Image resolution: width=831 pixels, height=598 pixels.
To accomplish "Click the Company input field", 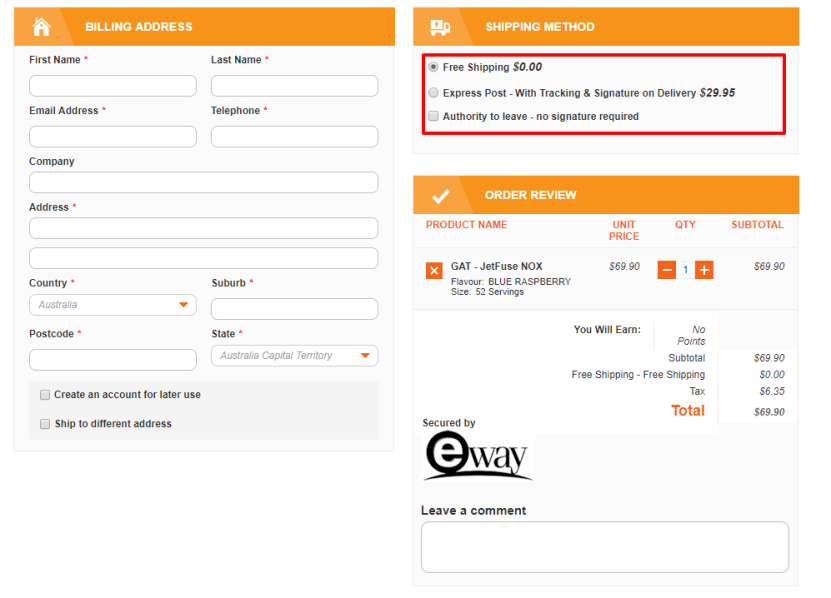I will pyautogui.click(x=204, y=182).
